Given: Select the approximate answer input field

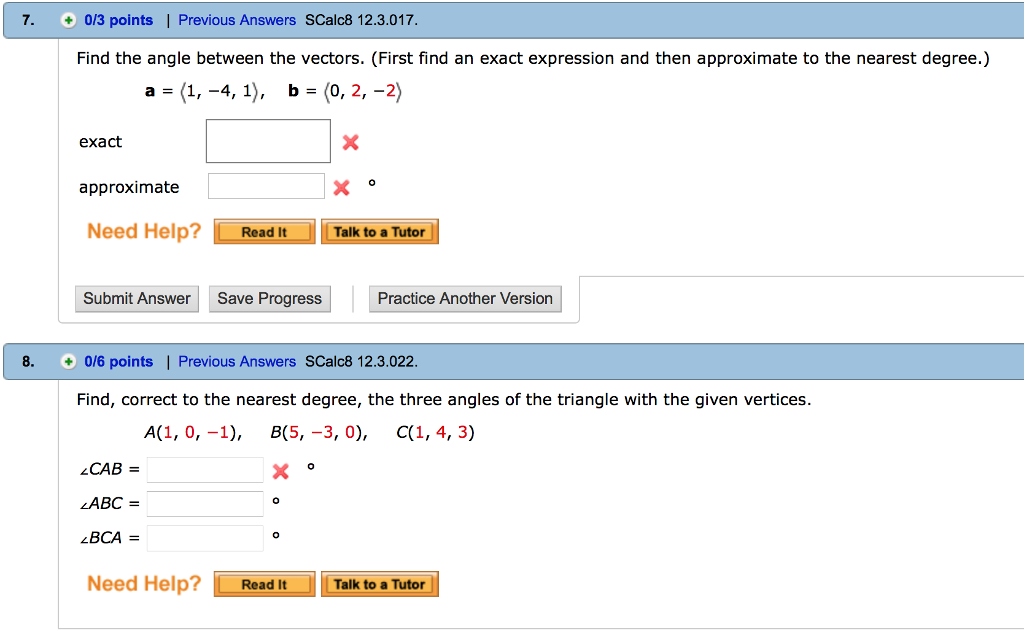Looking at the screenshot, I should [266, 186].
